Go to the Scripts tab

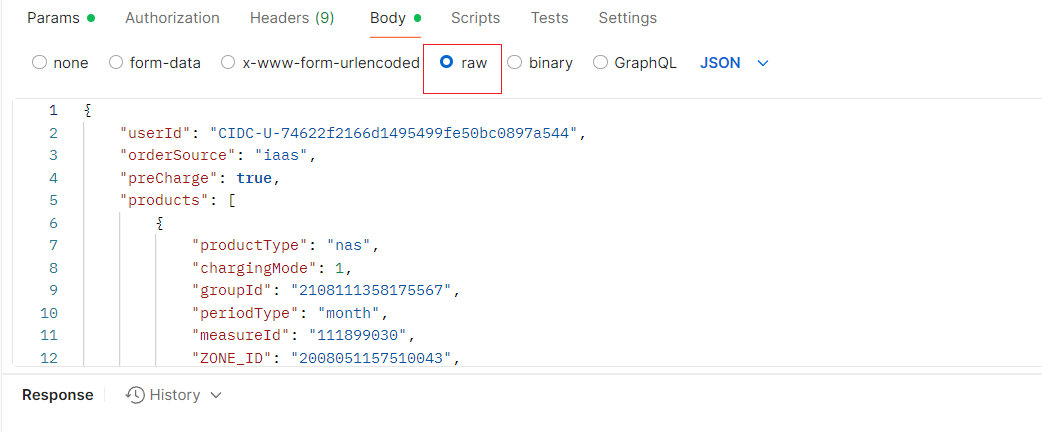coord(475,18)
